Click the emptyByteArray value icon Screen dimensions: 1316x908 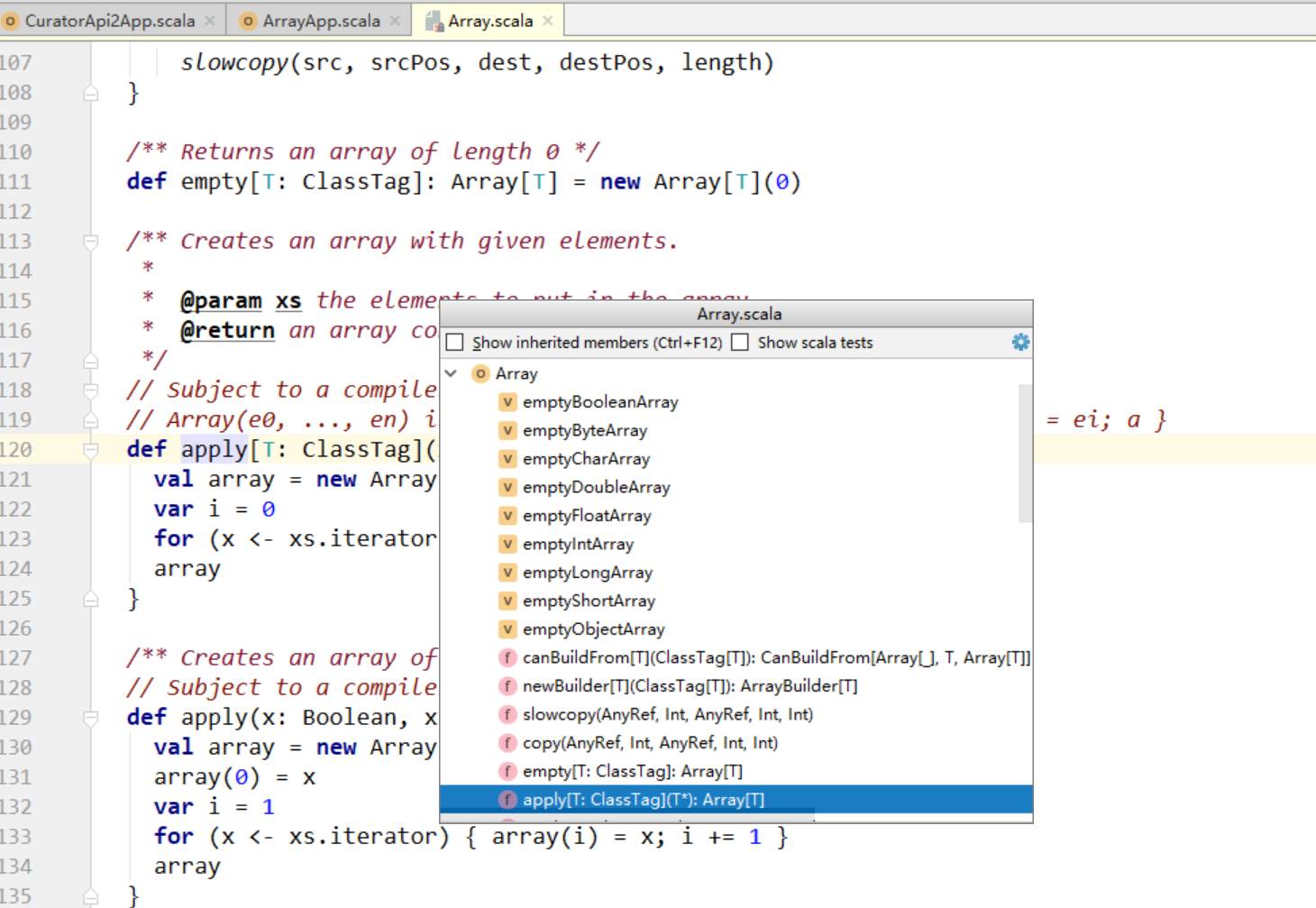507,430
